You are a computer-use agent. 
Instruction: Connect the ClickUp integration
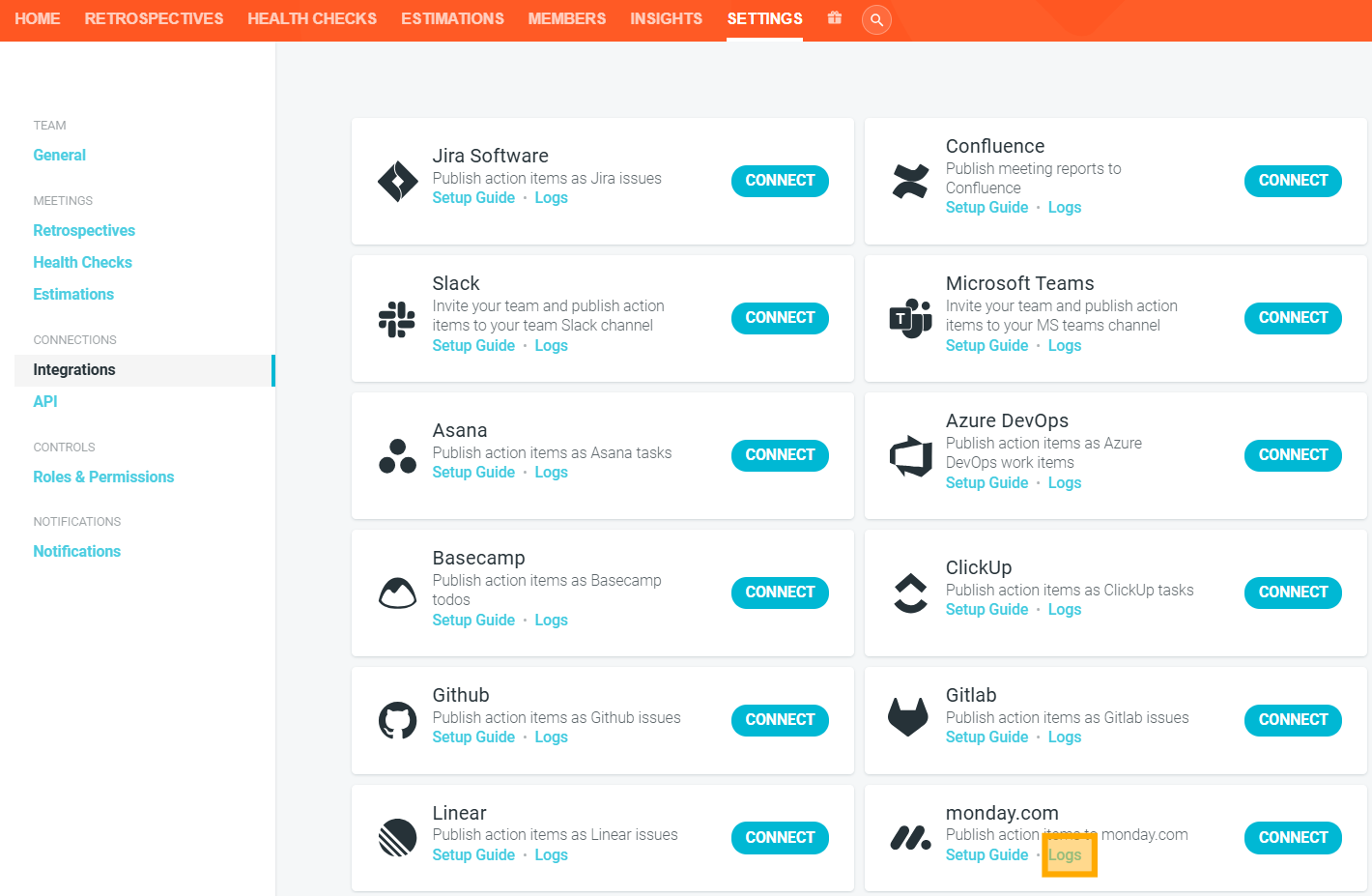1293,593
